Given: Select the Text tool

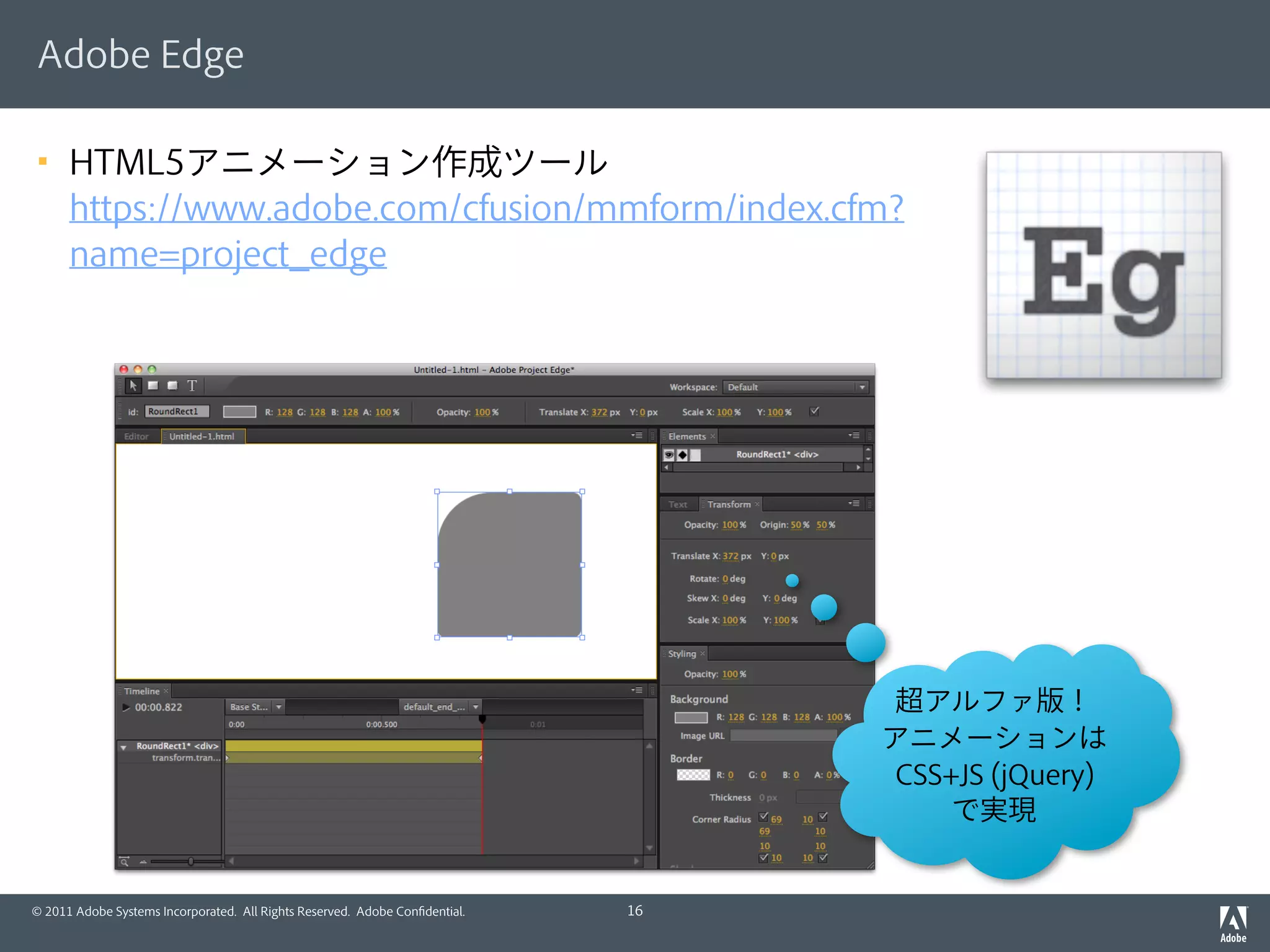Looking at the screenshot, I should [x=192, y=386].
